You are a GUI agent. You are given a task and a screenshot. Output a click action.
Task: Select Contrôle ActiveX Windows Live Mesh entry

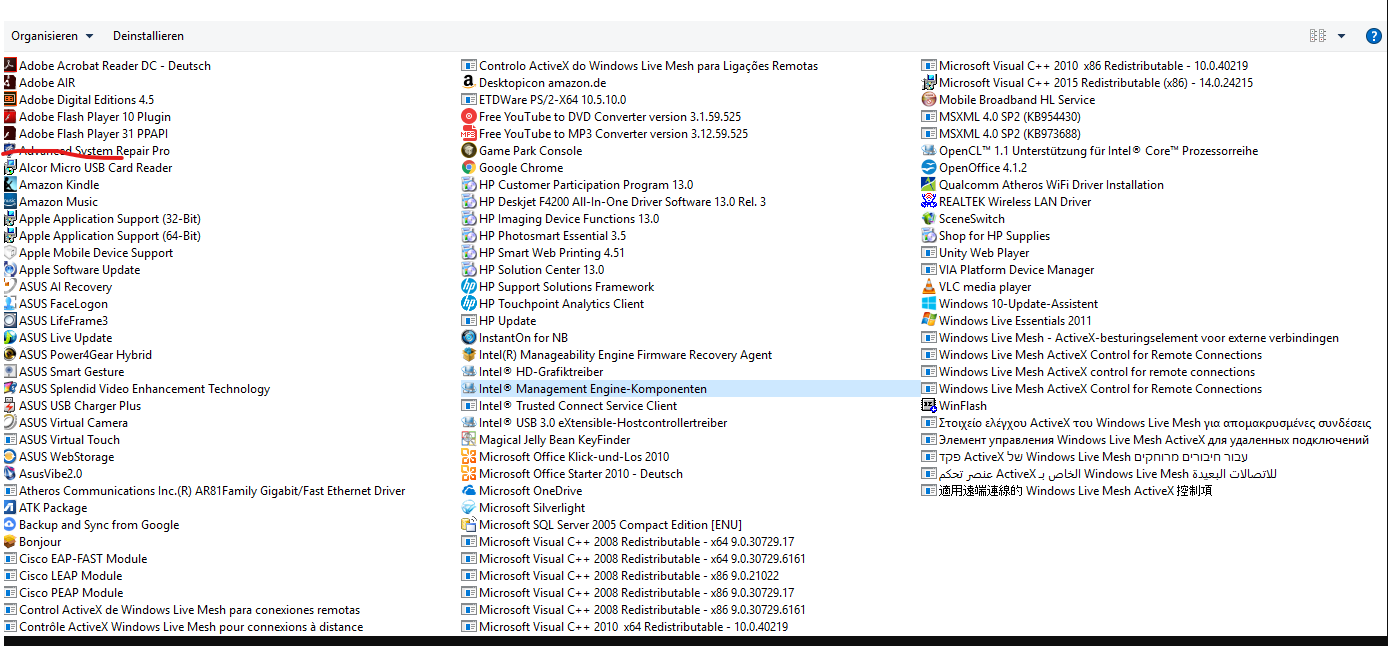click(x=184, y=627)
